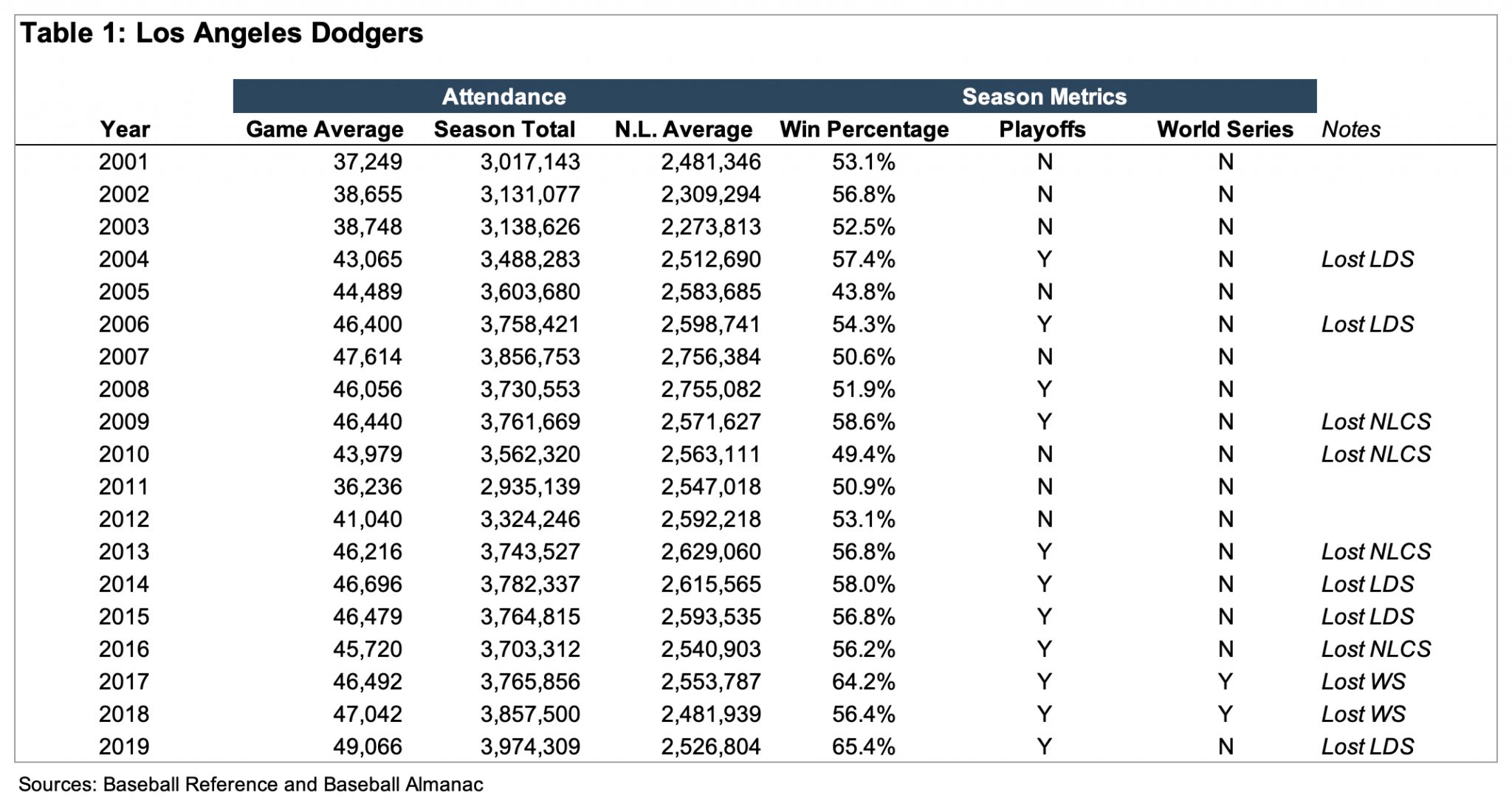Click win percentage 64.2% in the 2017 row
The width and height of the screenshot is (1512, 801).
tap(863, 681)
